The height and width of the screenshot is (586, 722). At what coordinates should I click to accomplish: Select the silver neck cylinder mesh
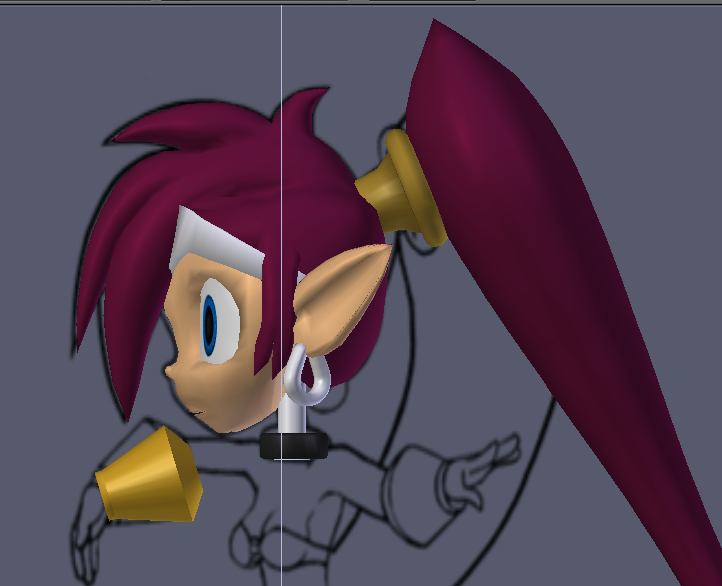(293, 415)
